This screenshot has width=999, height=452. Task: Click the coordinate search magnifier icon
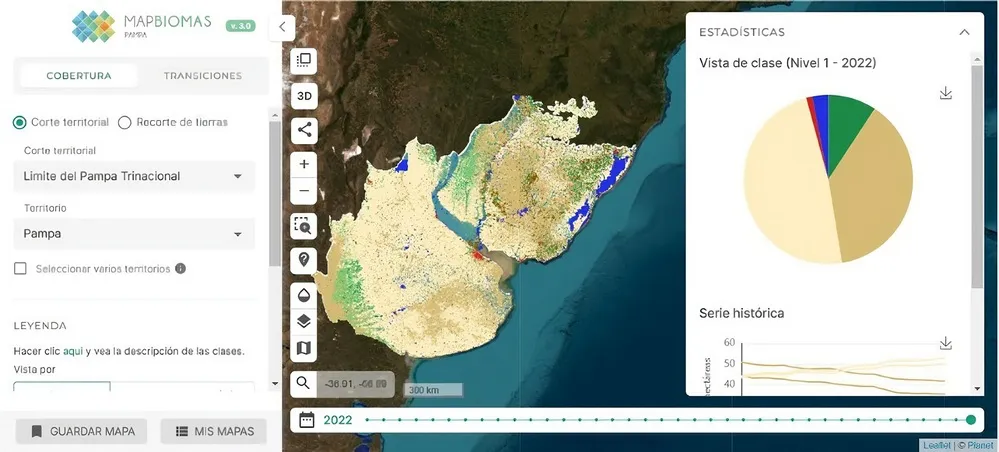pyautogui.click(x=304, y=383)
